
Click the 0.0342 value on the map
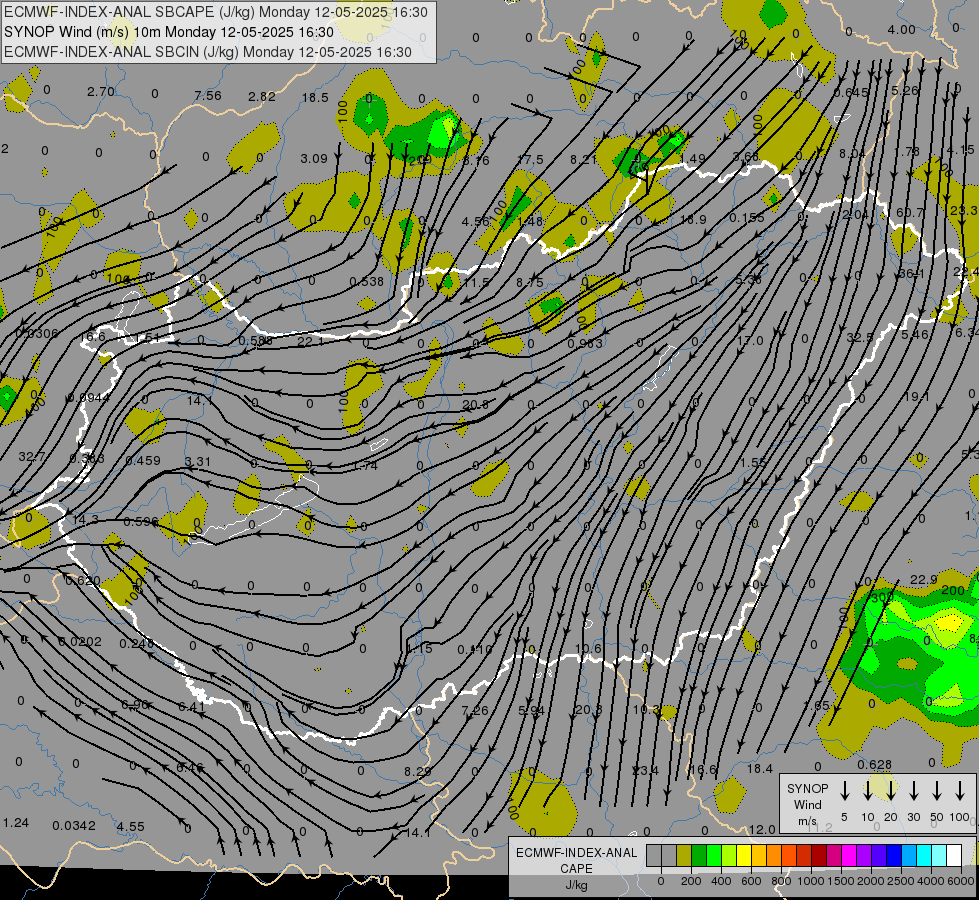(x=74, y=826)
